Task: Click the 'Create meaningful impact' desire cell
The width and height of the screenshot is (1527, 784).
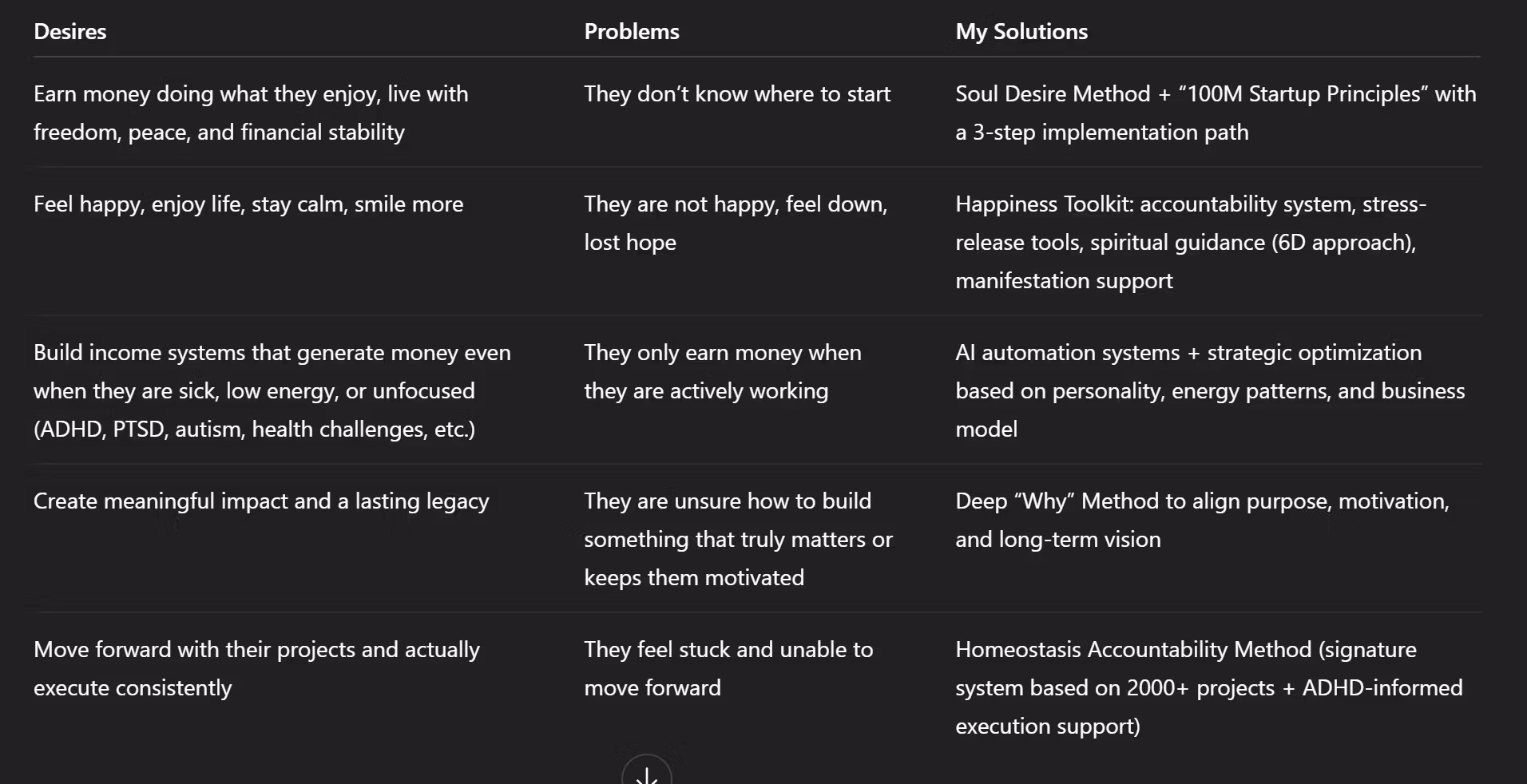Action: click(x=261, y=501)
